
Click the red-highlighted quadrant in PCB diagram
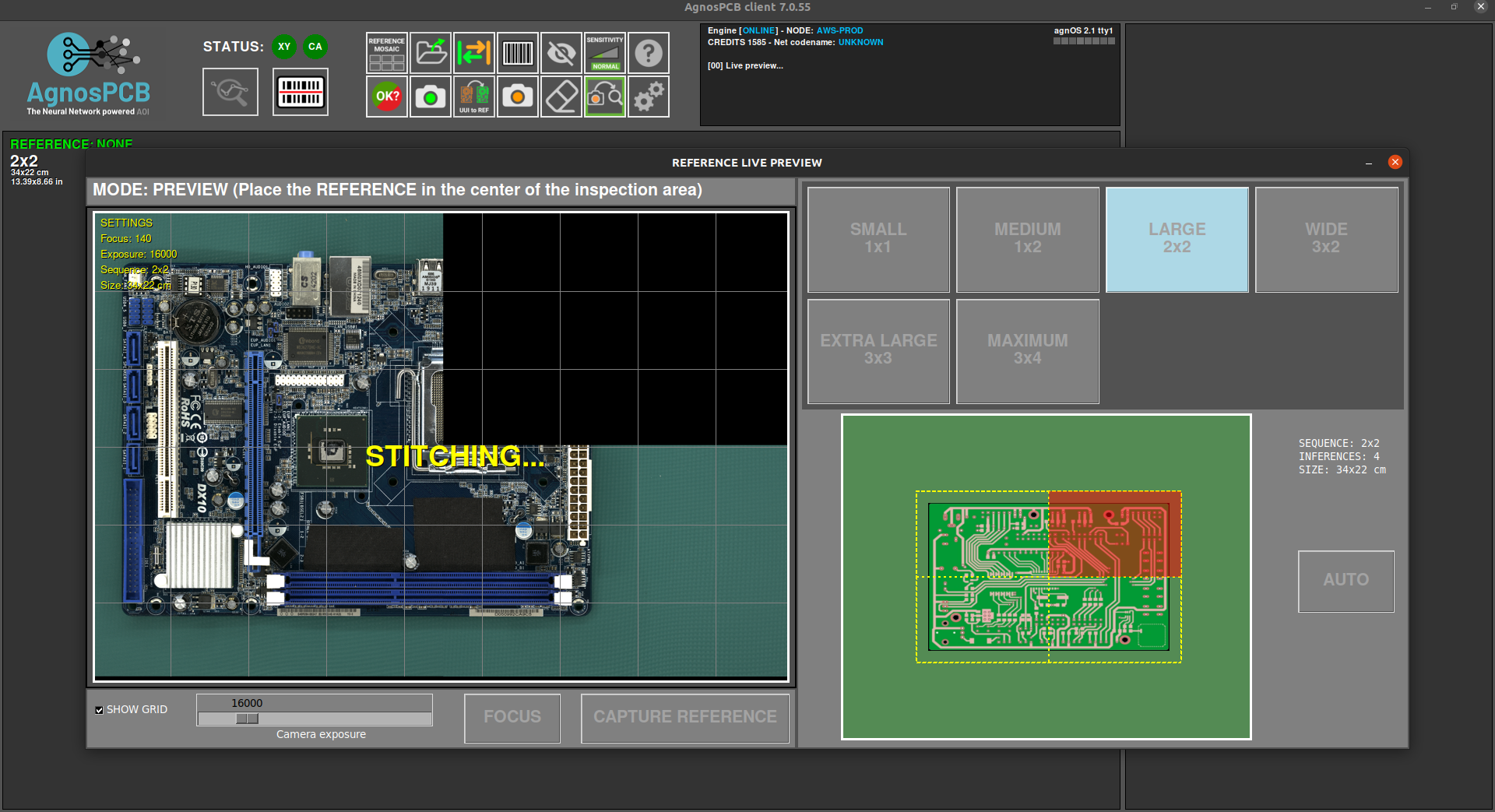pos(1114,534)
